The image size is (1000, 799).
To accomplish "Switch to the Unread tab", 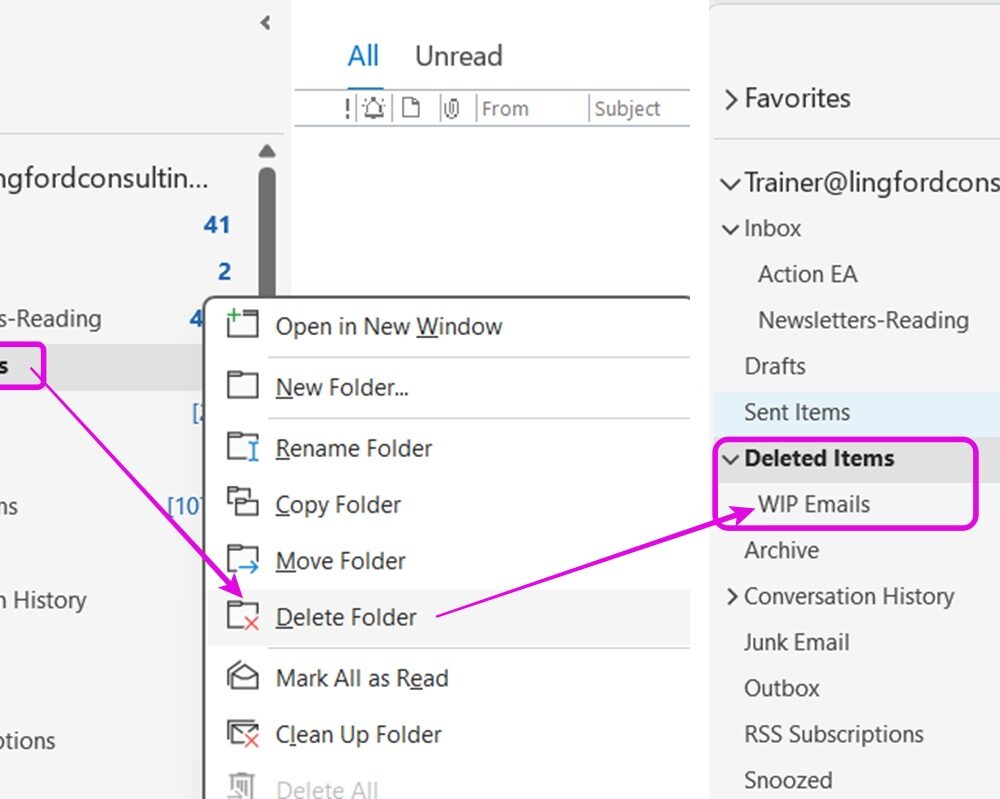I will tap(458, 56).
